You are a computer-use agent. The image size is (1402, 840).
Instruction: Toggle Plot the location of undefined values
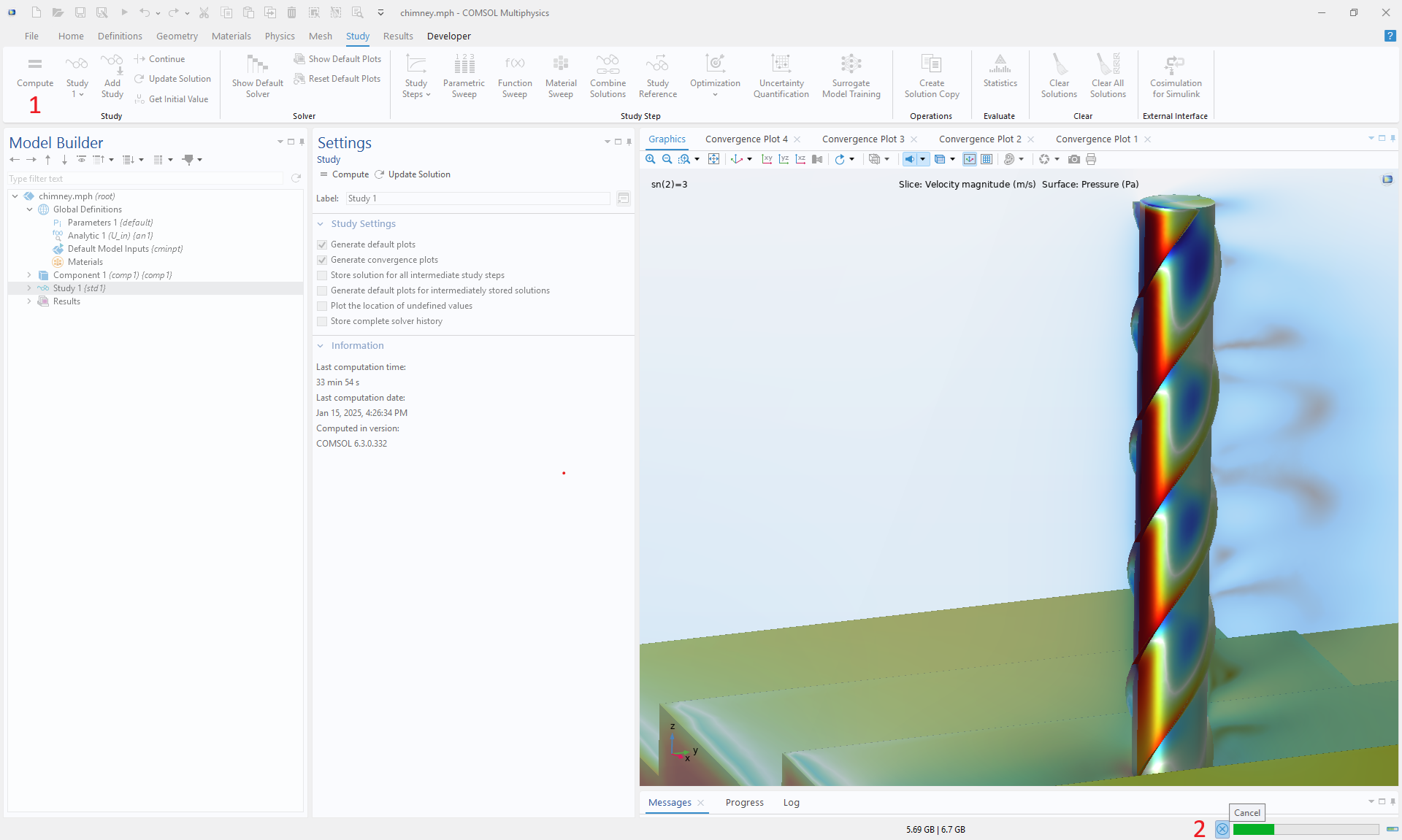pos(322,306)
